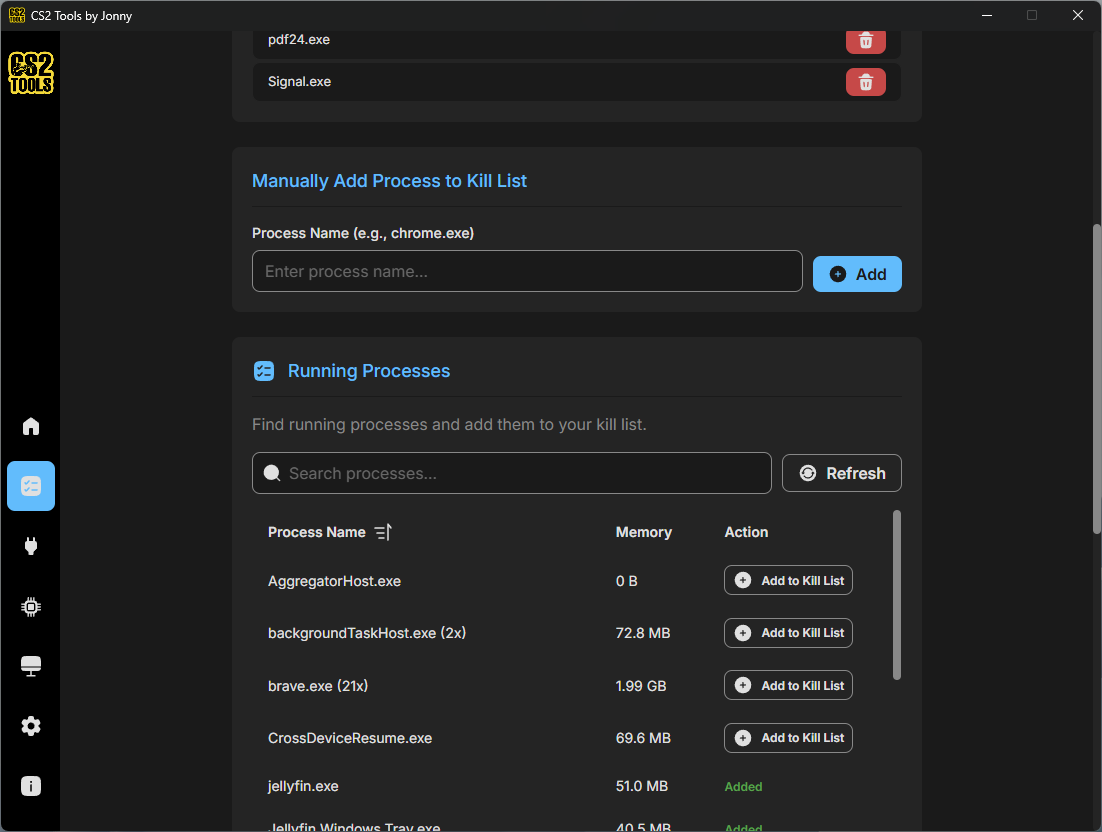Add backgroundTaskHost.exe to the kill list
Image resolution: width=1102 pixels, height=832 pixels.
pos(788,633)
